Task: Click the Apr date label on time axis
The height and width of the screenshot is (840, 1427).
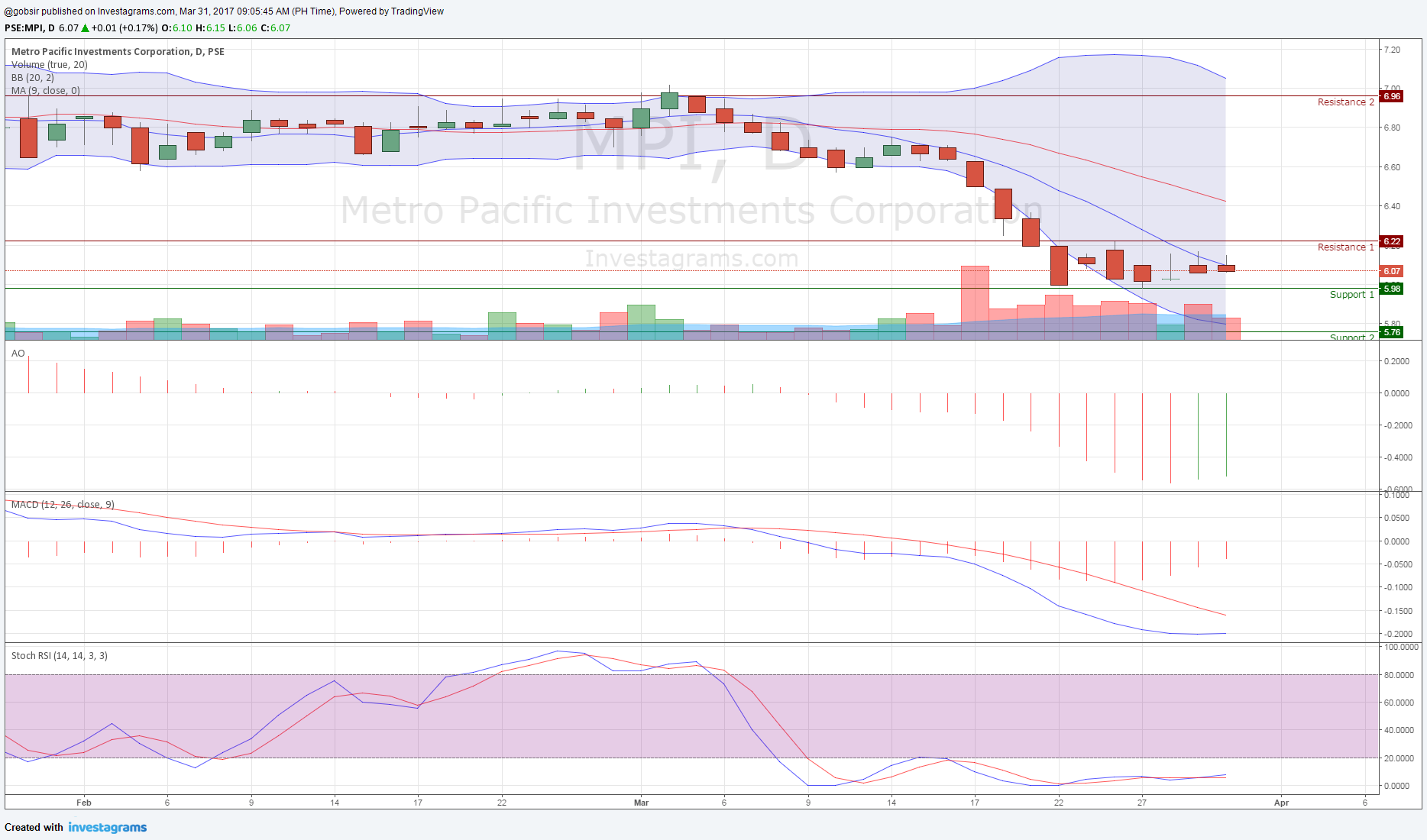Action: pos(1281,803)
